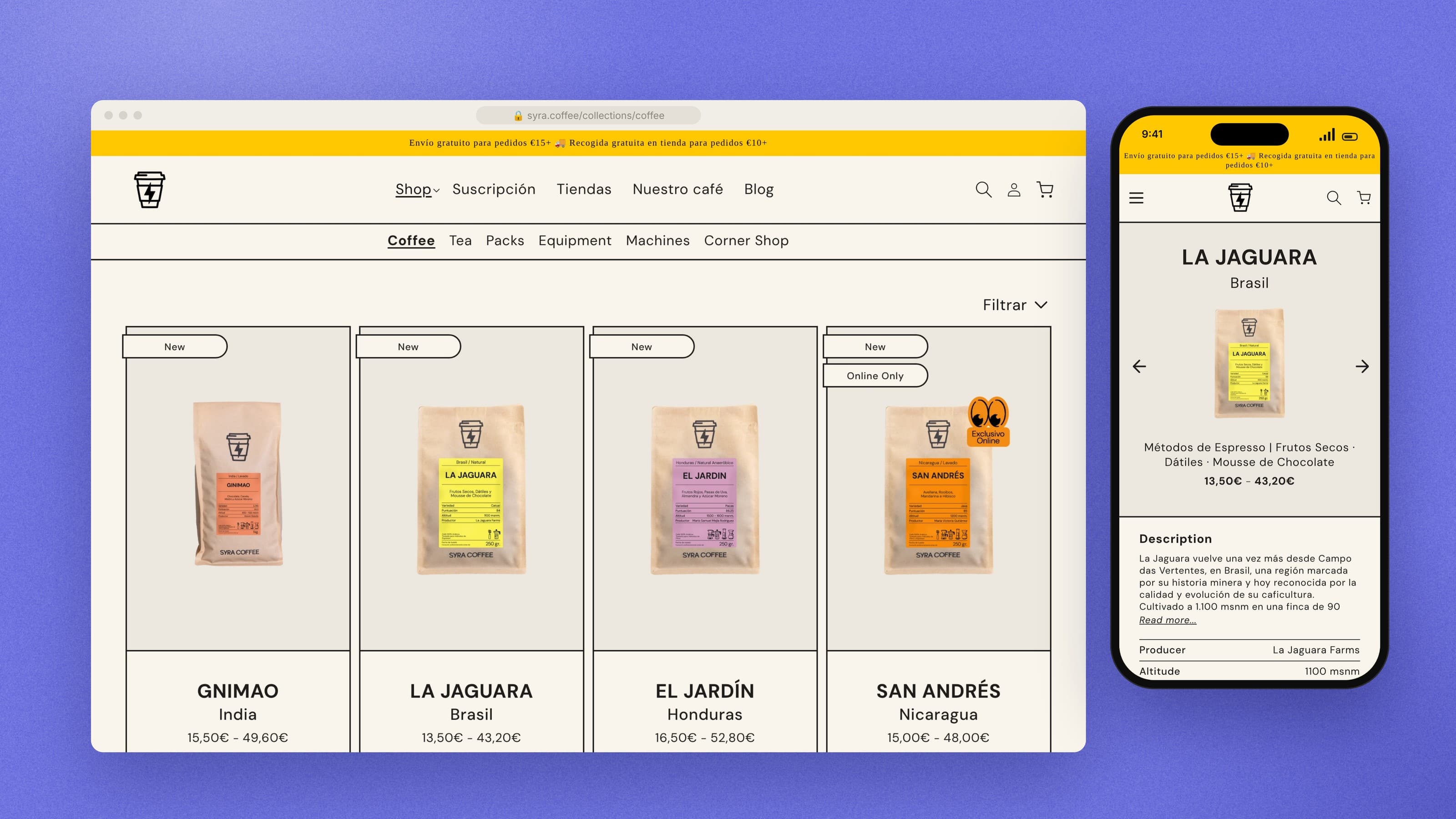Open the GNIMAO product title

[x=238, y=691]
